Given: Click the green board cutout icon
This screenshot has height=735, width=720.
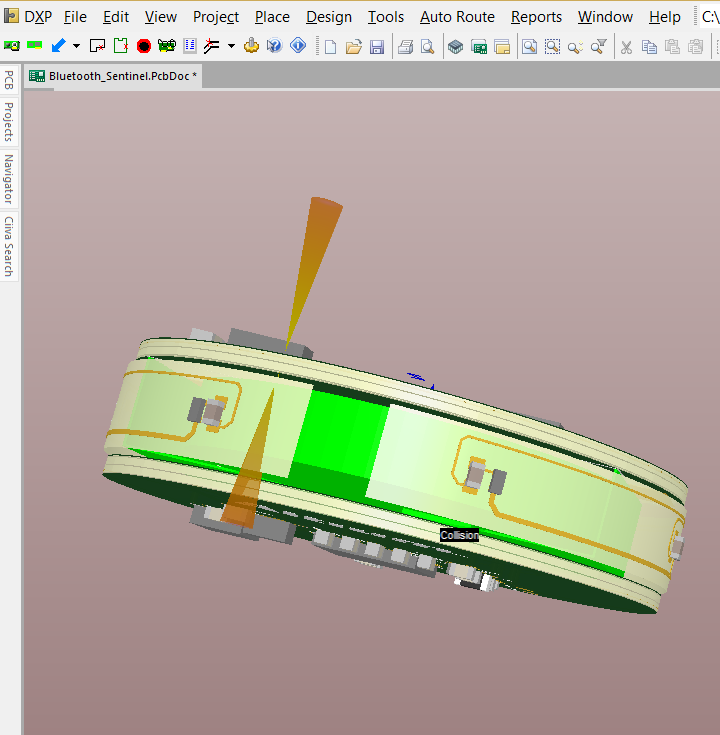Looking at the screenshot, I should click(121, 45).
